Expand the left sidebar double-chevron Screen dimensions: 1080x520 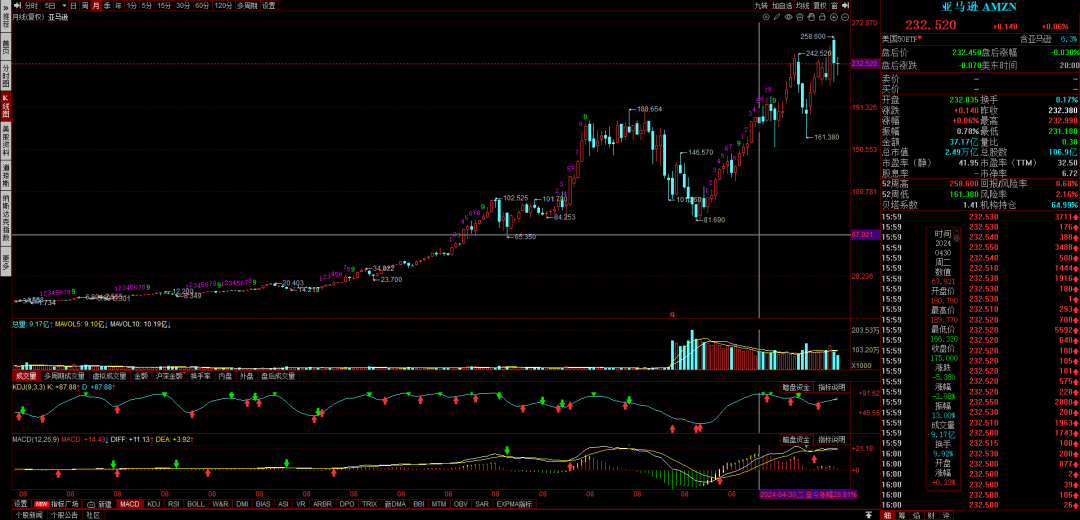click(5, 5)
